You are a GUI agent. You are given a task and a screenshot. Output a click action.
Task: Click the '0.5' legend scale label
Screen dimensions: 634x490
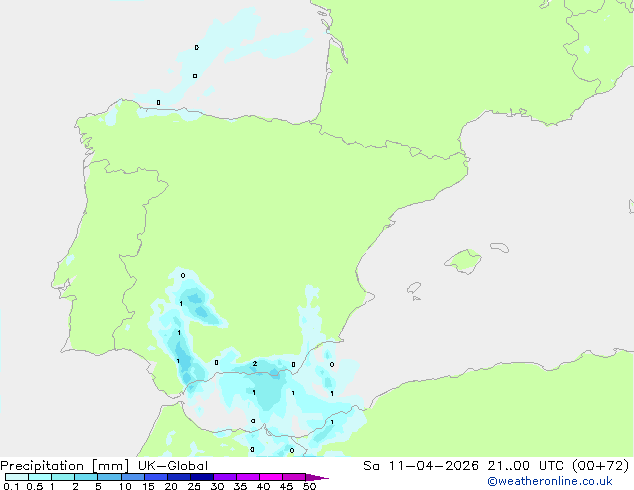pos(35,486)
